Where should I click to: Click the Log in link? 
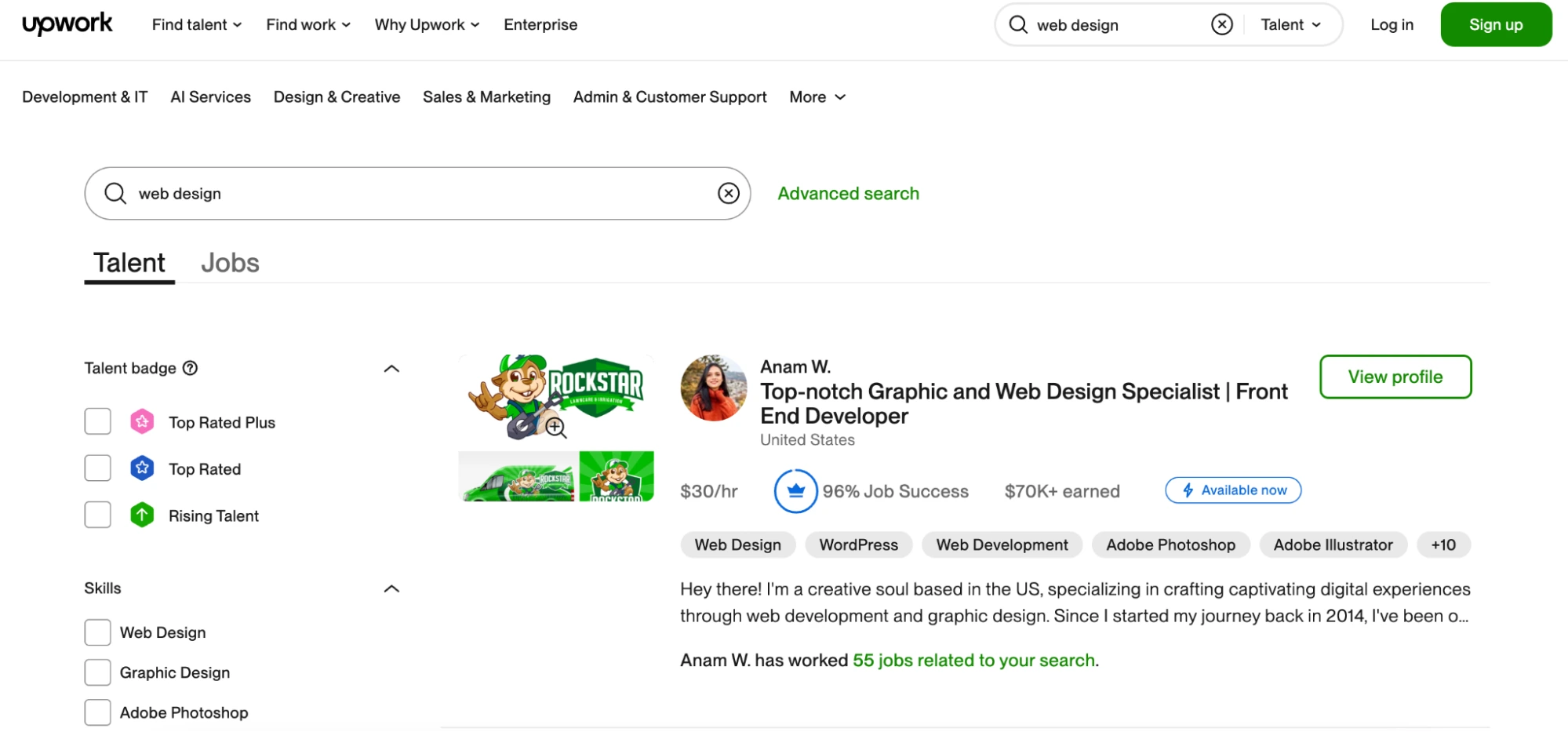tap(1392, 24)
